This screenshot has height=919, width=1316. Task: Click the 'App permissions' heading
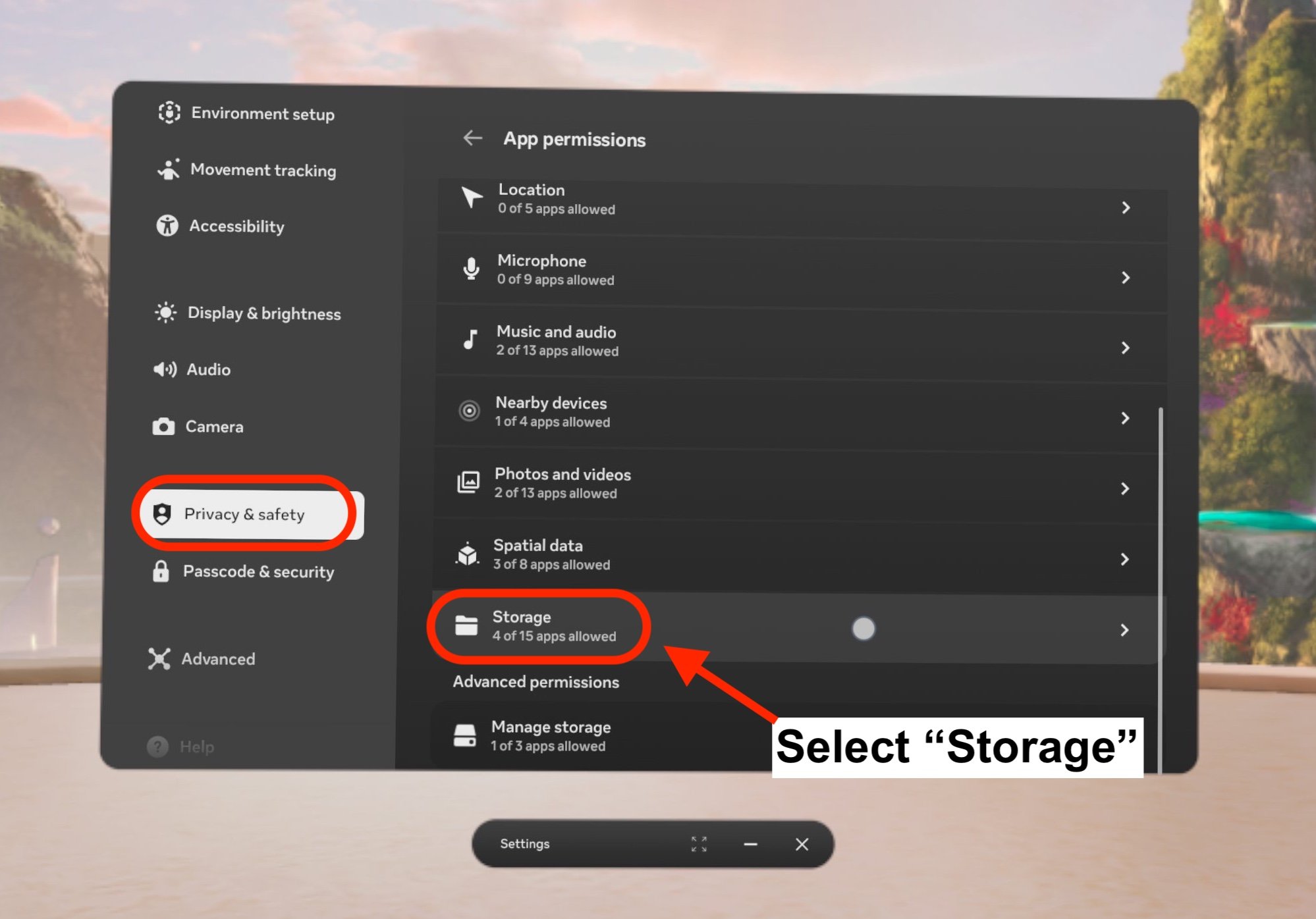coord(574,140)
